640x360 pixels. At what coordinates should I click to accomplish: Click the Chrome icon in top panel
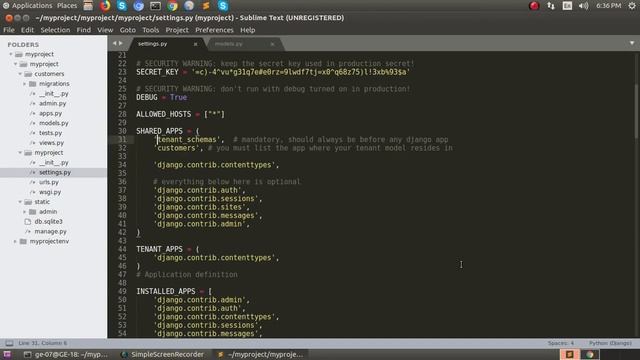coord(172,6)
